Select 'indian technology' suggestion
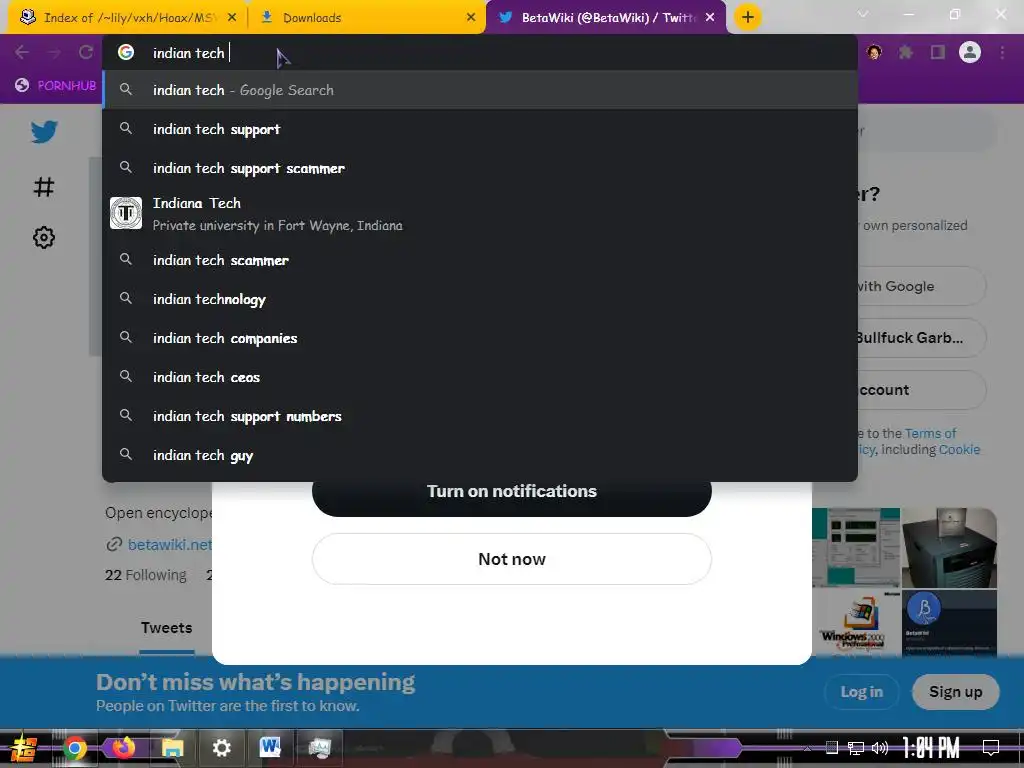 pyautogui.click(x=479, y=299)
